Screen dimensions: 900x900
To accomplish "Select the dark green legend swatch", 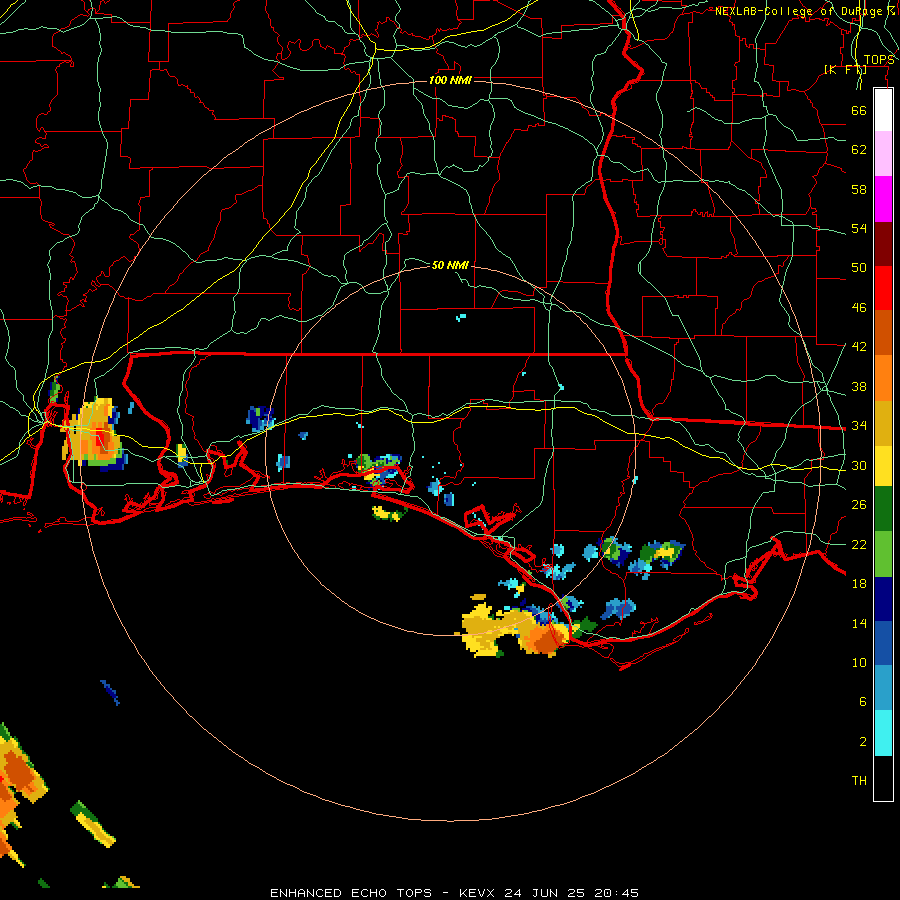I will pos(883,509).
